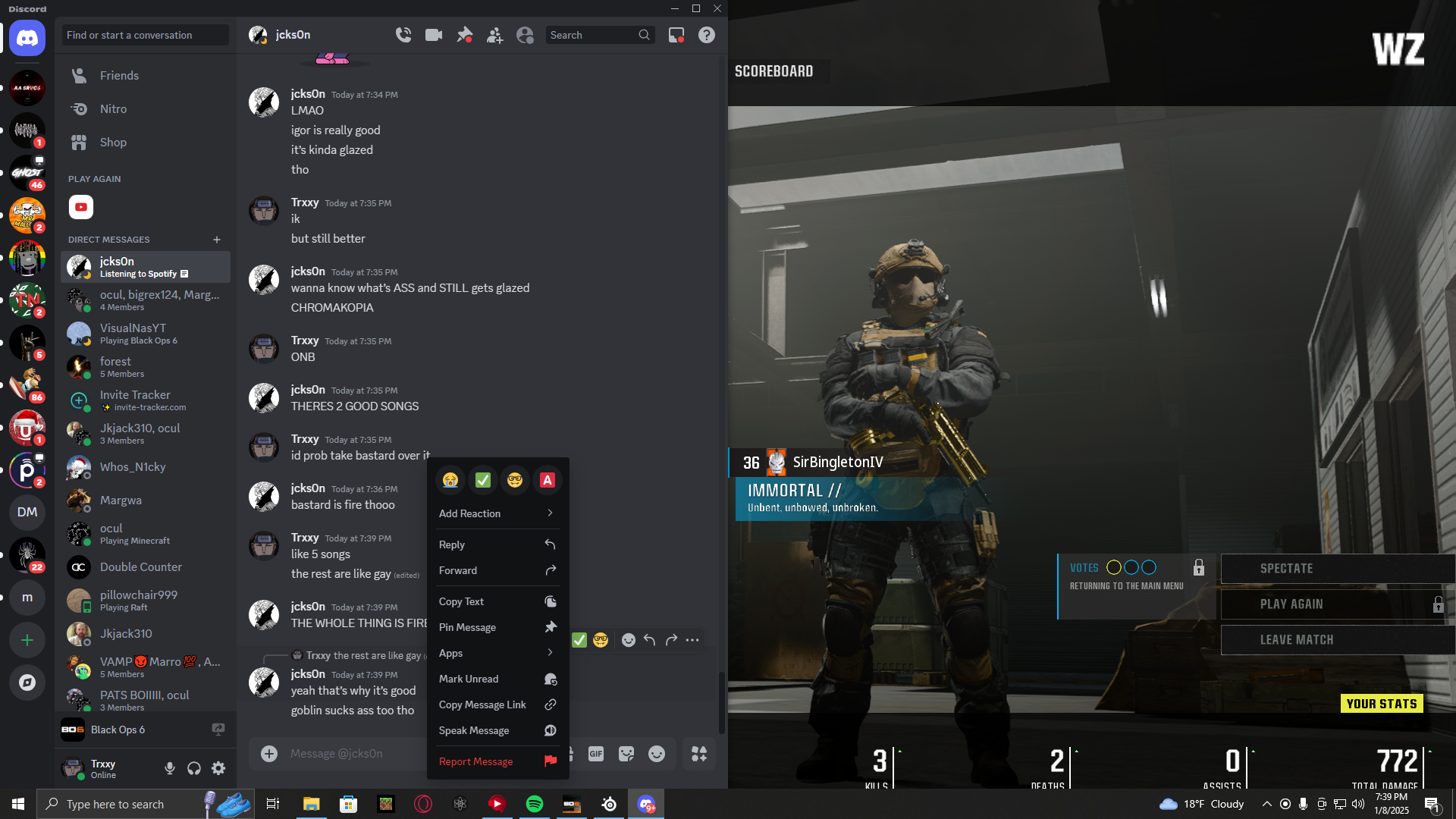Start a voice call with jcksOn
Viewport: 1456px width, 819px height.
[403, 35]
